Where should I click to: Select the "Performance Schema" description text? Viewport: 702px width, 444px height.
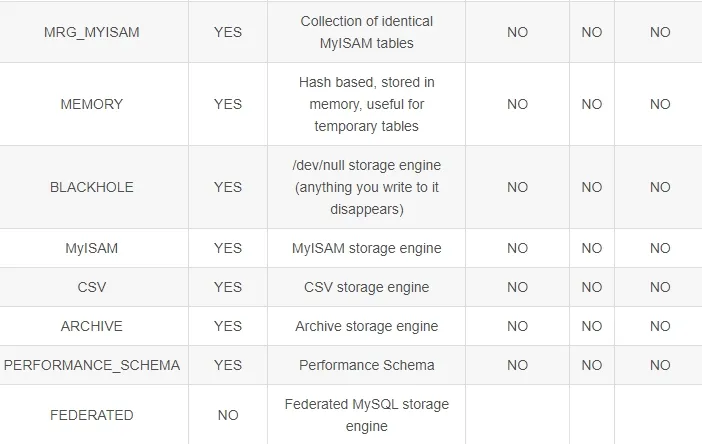366,365
